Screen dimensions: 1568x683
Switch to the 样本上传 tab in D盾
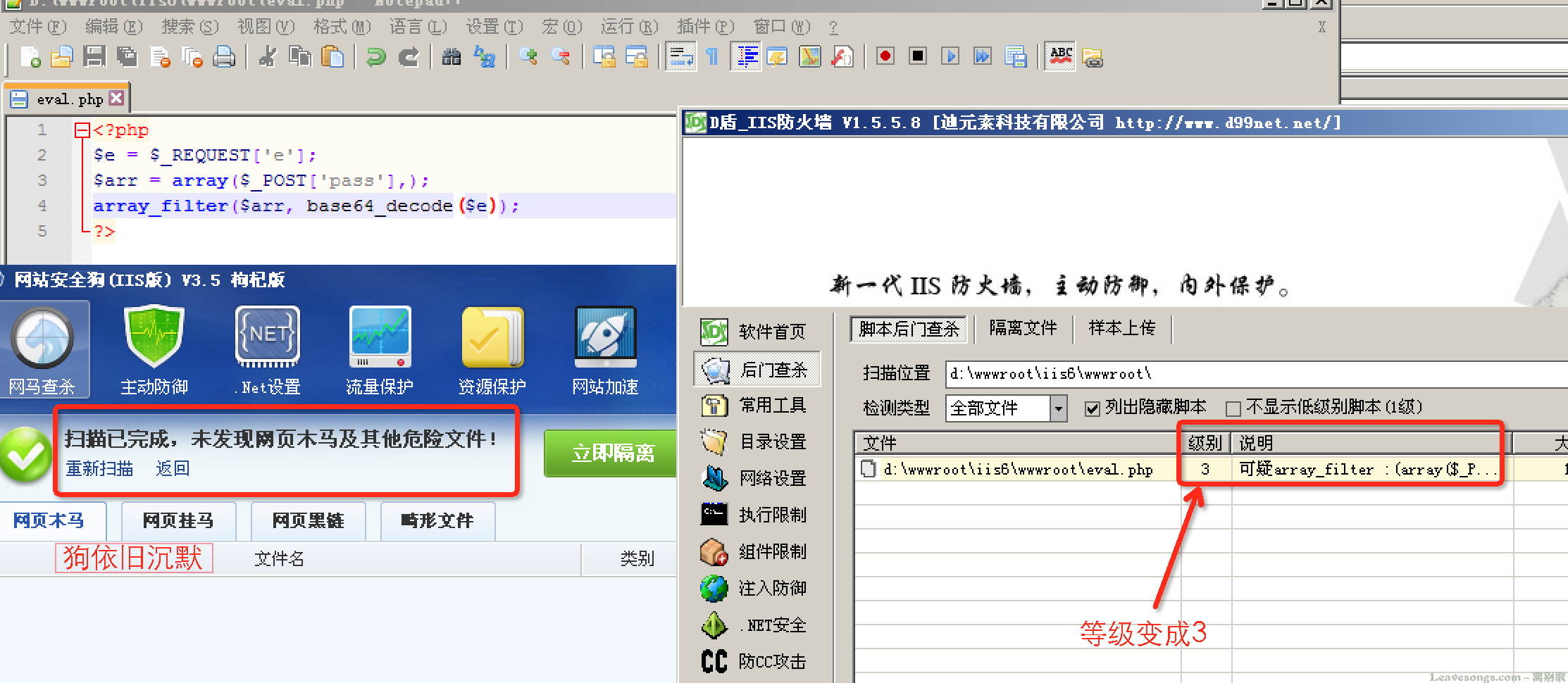click(x=1122, y=328)
